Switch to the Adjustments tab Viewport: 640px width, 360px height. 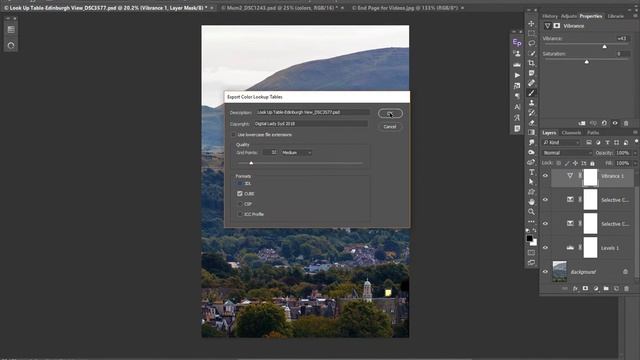coord(569,16)
